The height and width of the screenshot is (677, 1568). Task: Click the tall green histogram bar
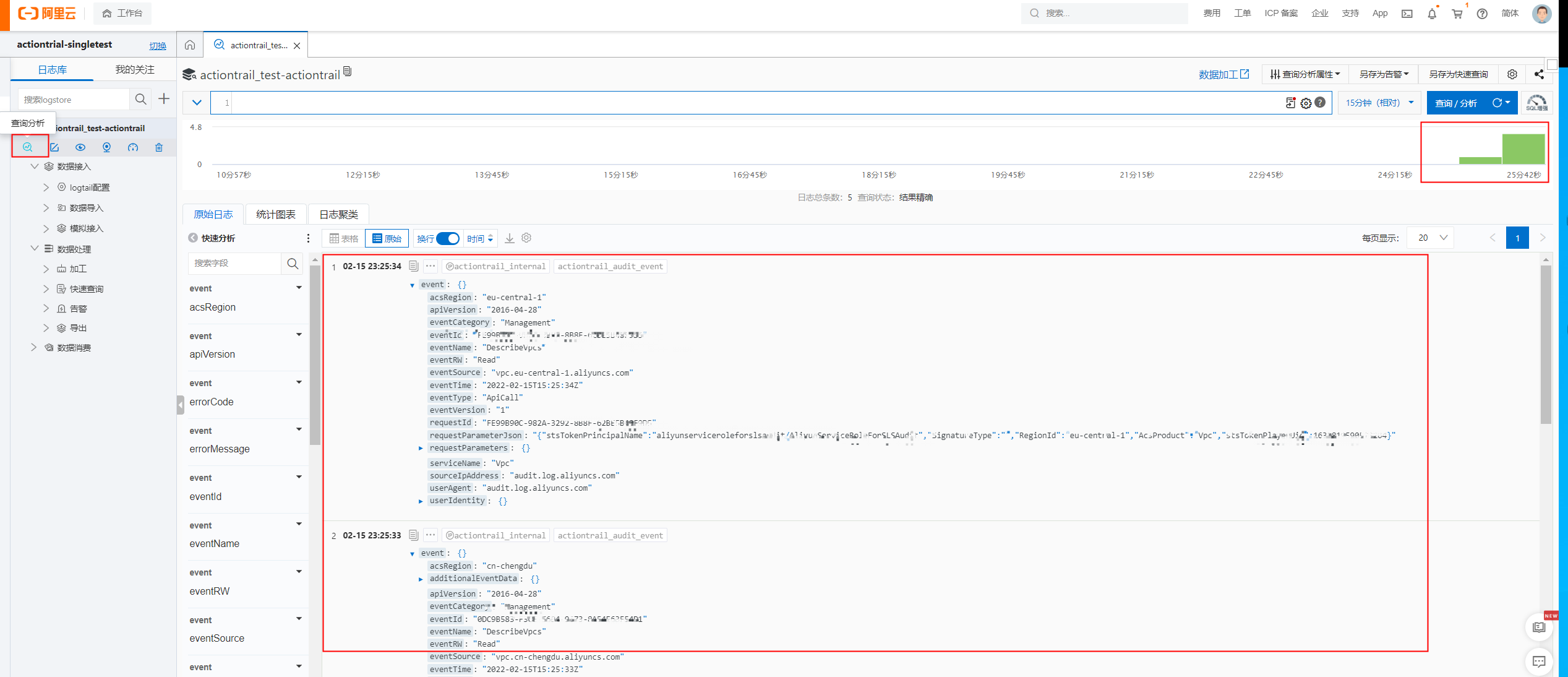tap(1523, 149)
